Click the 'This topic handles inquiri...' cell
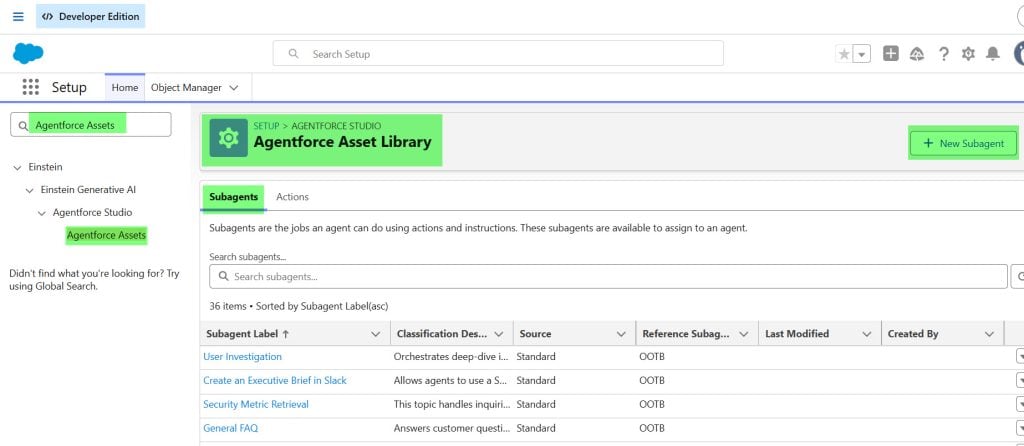This screenshot has height=446, width=1024. [451, 404]
